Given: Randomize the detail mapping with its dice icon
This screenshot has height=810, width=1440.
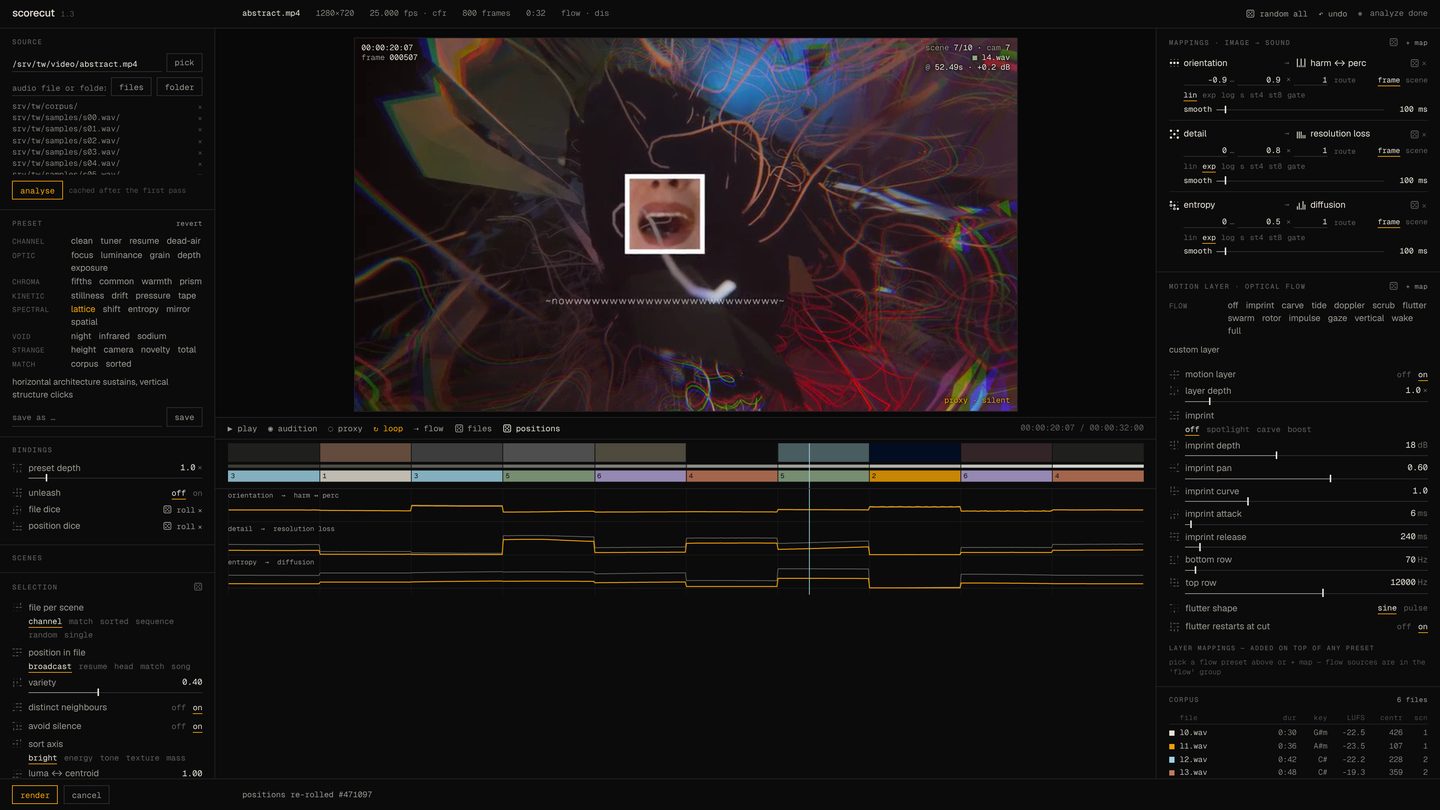Looking at the screenshot, I should click(1415, 134).
